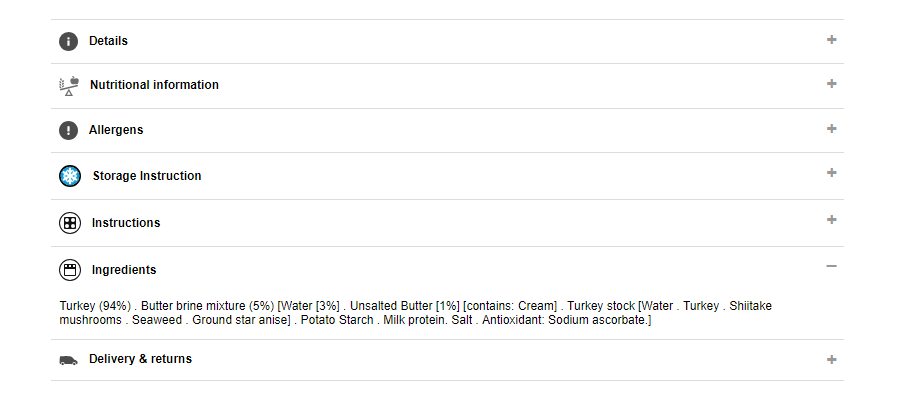Click the Delivery & returns truck icon
The image size is (900, 400).
[68, 359]
